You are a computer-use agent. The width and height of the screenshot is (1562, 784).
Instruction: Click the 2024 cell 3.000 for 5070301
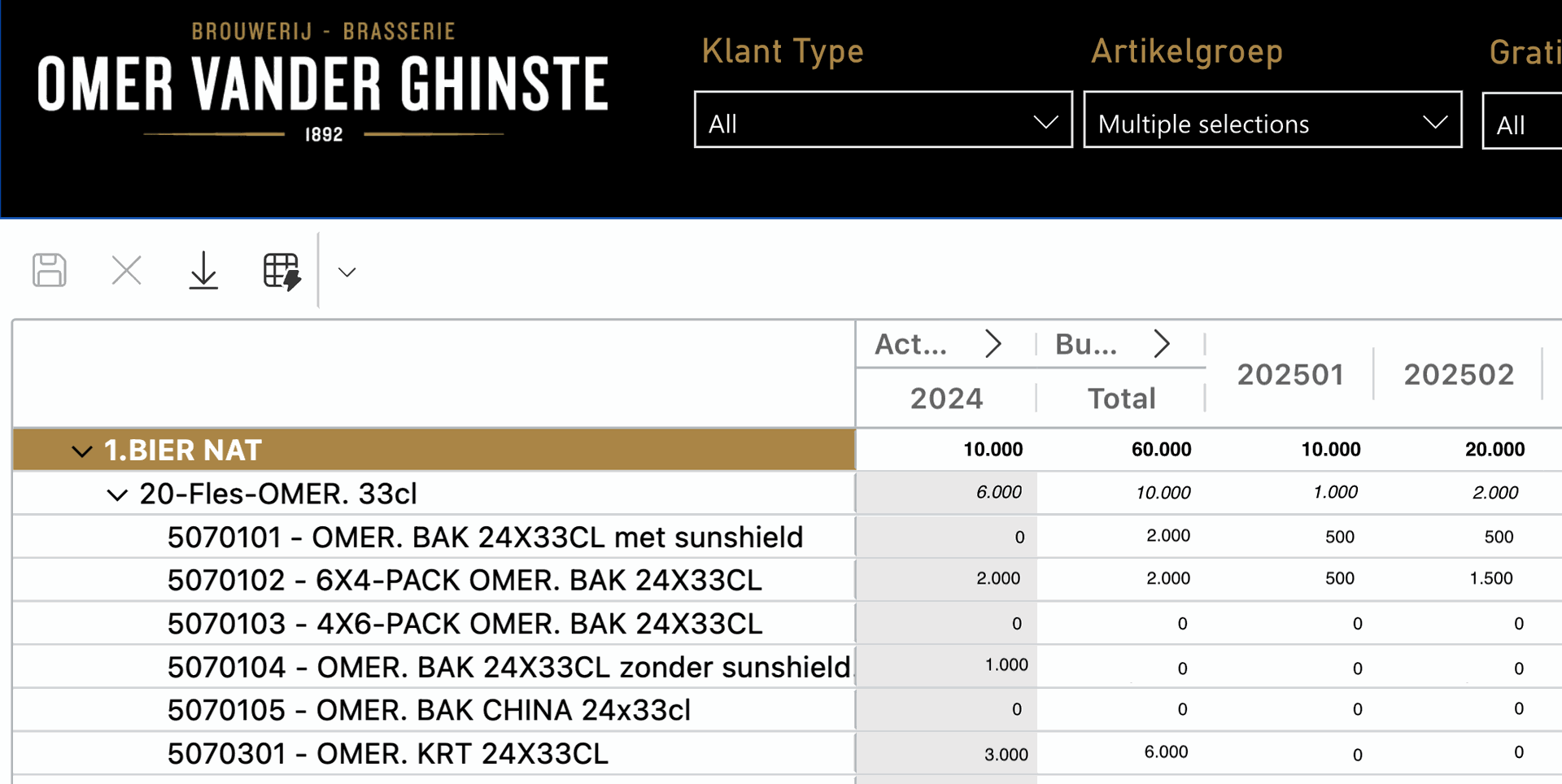[x=1006, y=755]
